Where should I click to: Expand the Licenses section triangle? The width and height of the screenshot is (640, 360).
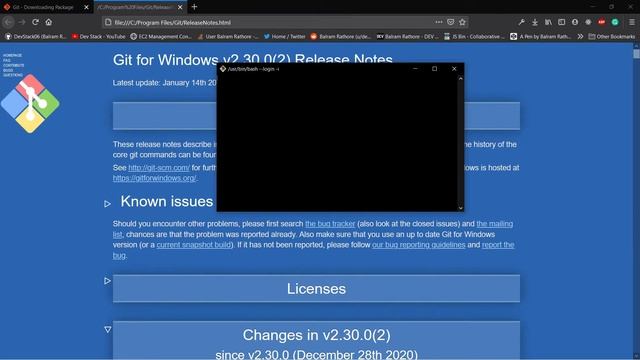[x=107, y=280]
